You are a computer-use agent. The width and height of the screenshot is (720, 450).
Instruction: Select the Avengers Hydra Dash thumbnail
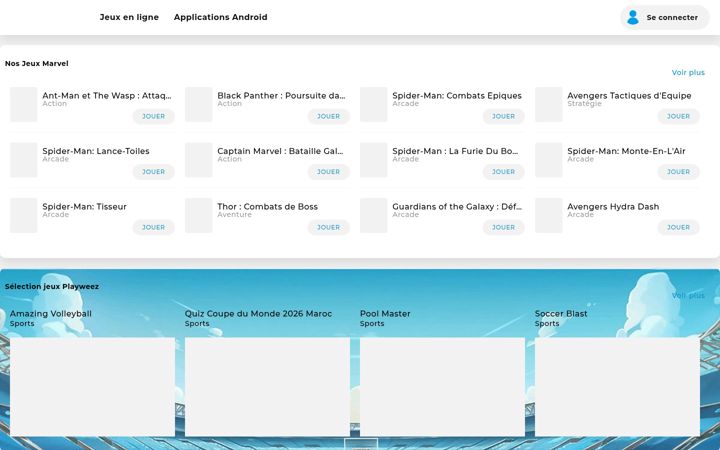(x=548, y=215)
